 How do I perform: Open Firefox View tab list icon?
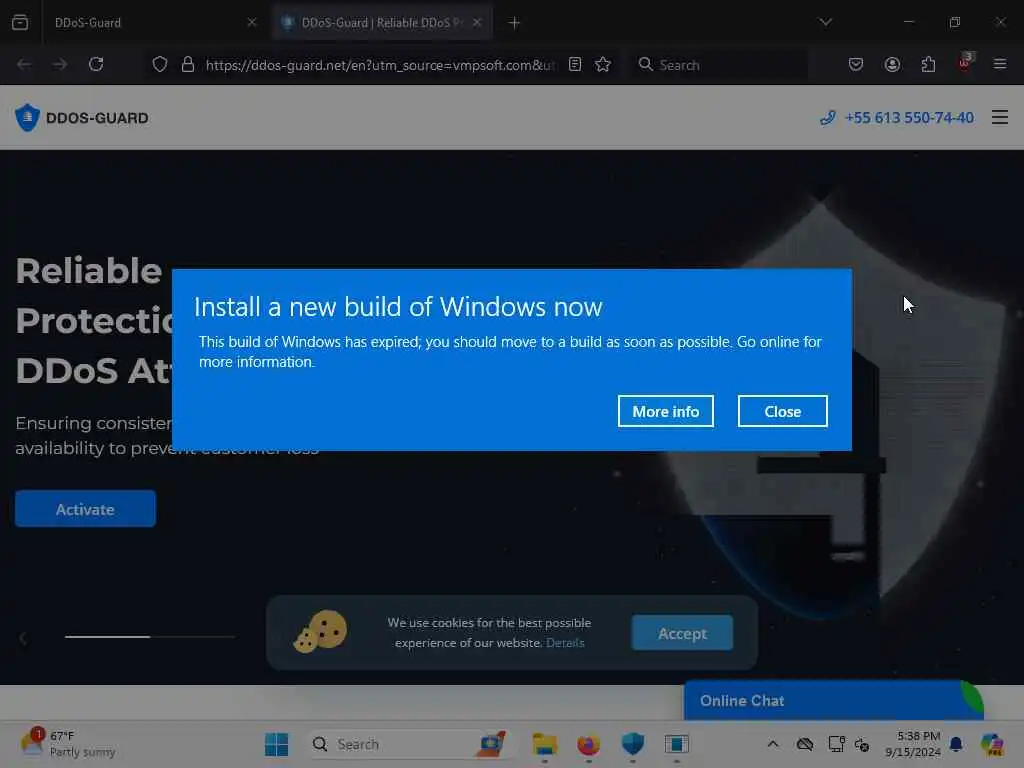pos(20,22)
